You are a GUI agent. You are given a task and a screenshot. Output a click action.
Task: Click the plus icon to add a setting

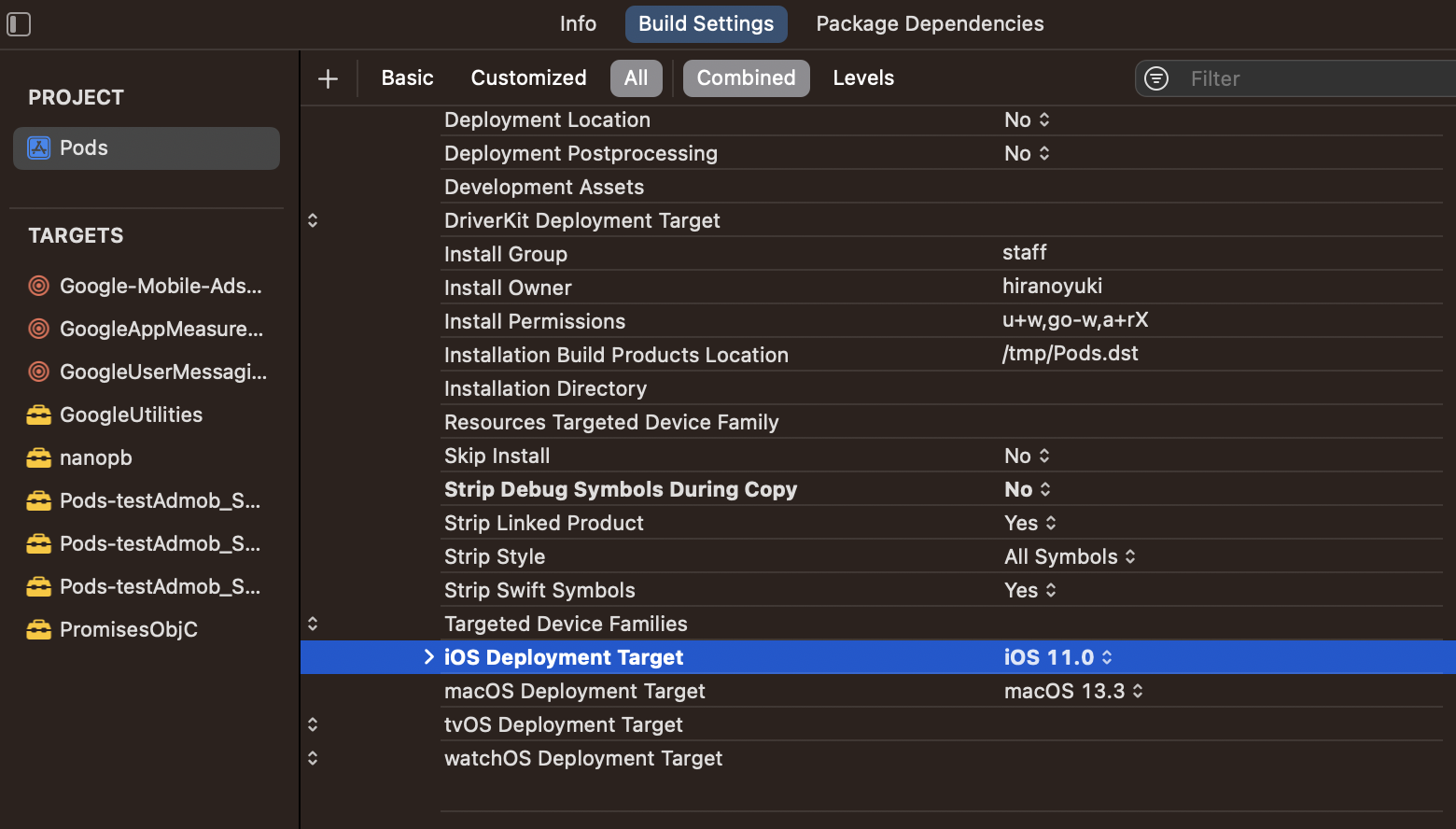[328, 78]
